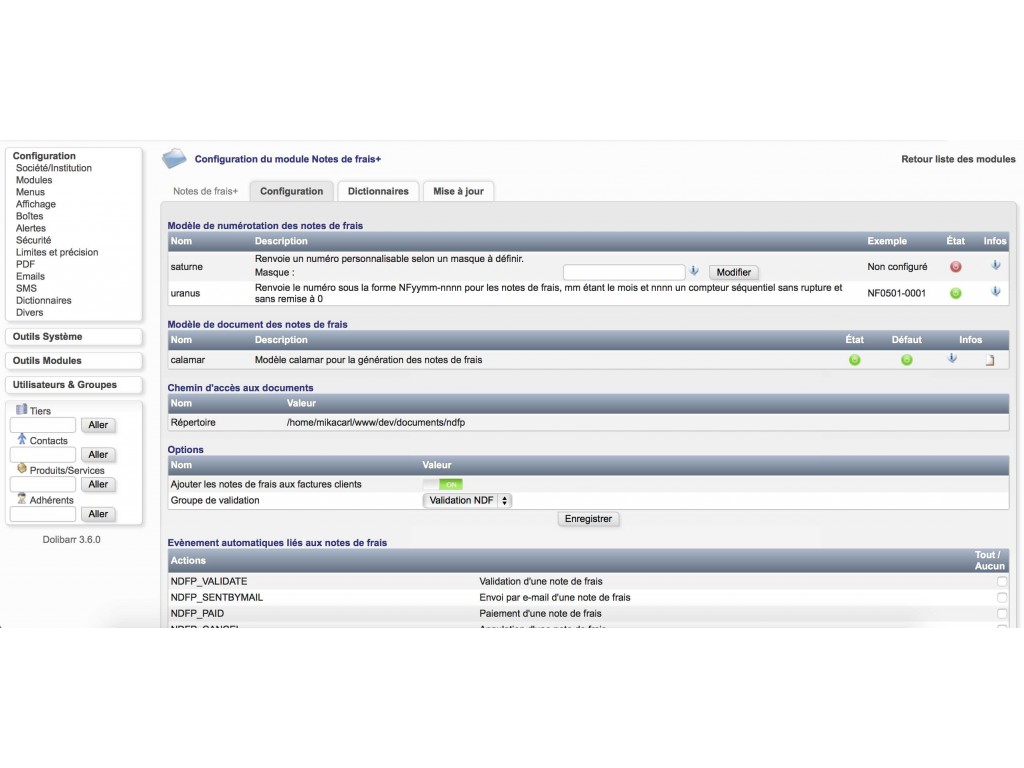Open Société/Institution in sidebar
The image size is (1024, 768).
click(x=54, y=168)
